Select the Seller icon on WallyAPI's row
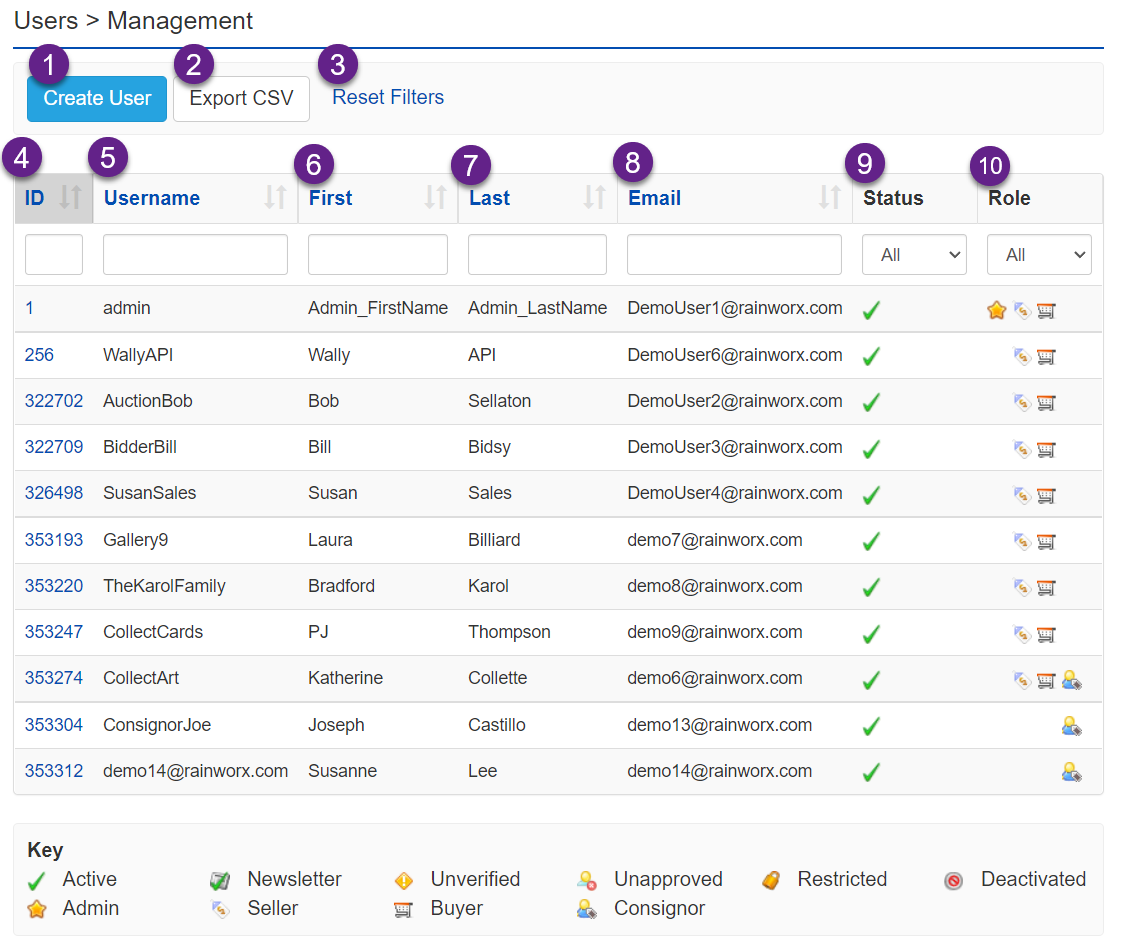This screenshot has width=1125, height=949. pyautogui.click(x=1023, y=356)
